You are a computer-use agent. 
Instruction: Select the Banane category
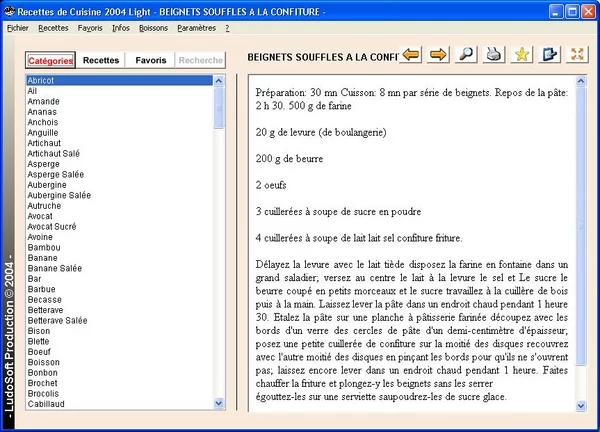[x=119, y=258]
